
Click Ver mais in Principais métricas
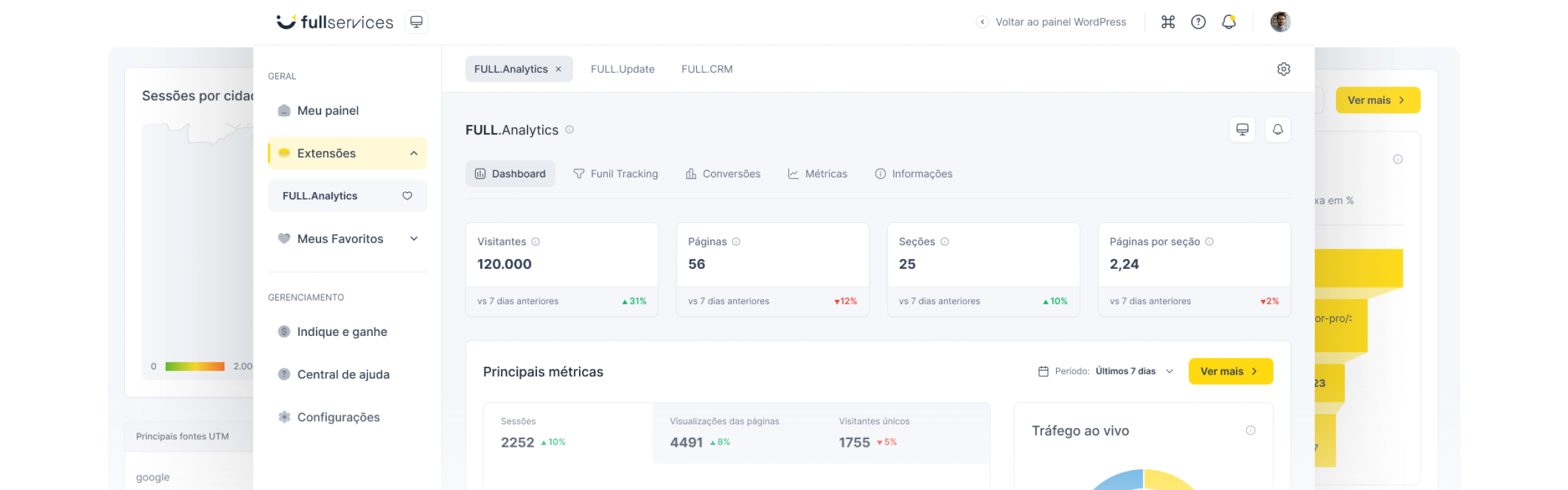click(1230, 371)
